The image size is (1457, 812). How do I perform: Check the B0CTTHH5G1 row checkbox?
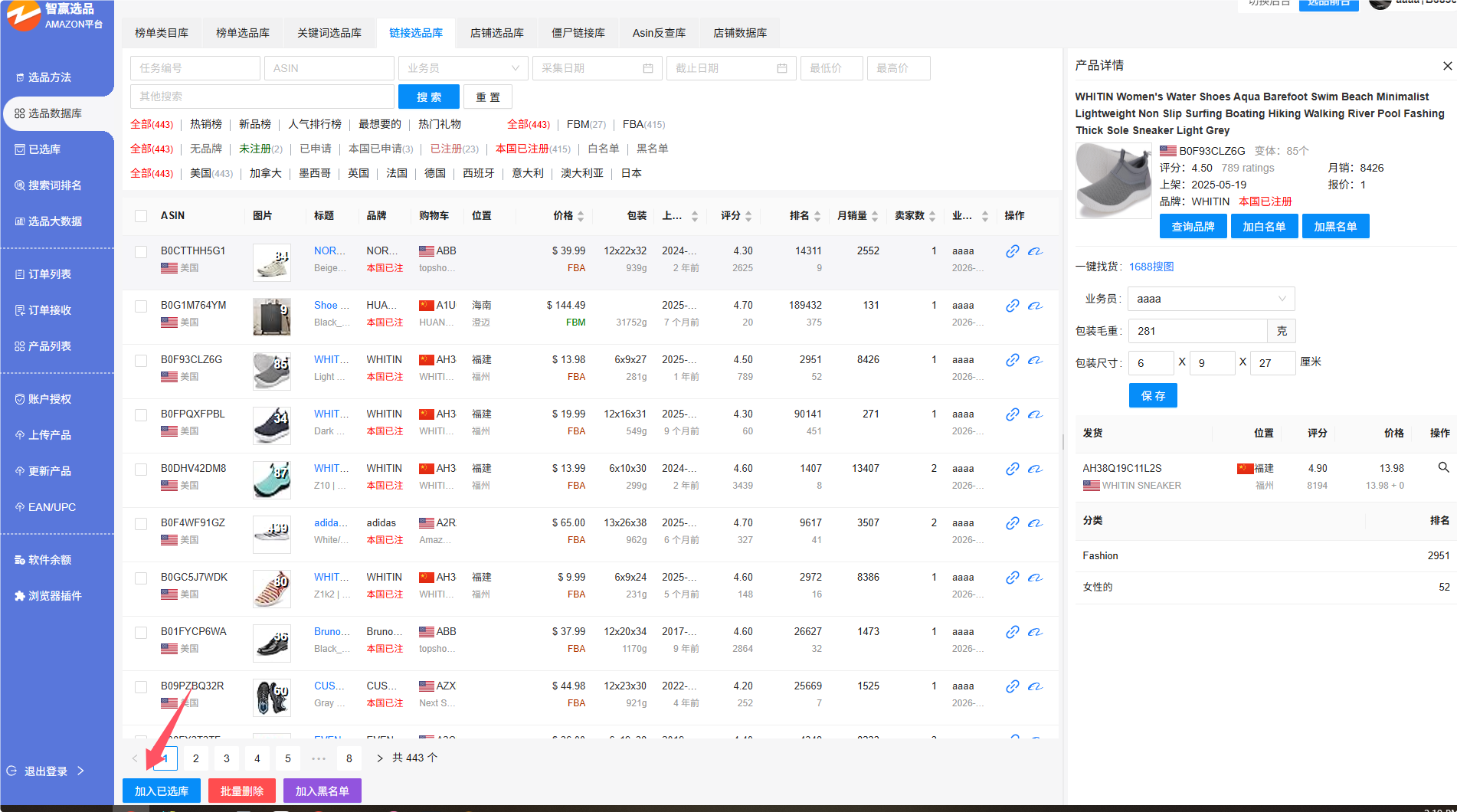pyautogui.click(x=141, y=252)
